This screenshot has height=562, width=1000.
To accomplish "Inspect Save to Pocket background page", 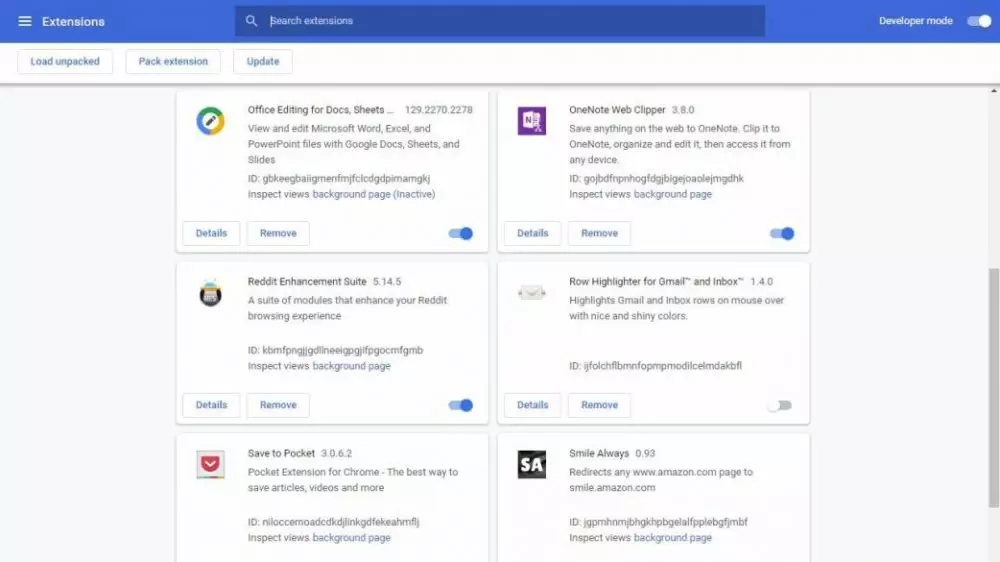I will tap(351, 537).
